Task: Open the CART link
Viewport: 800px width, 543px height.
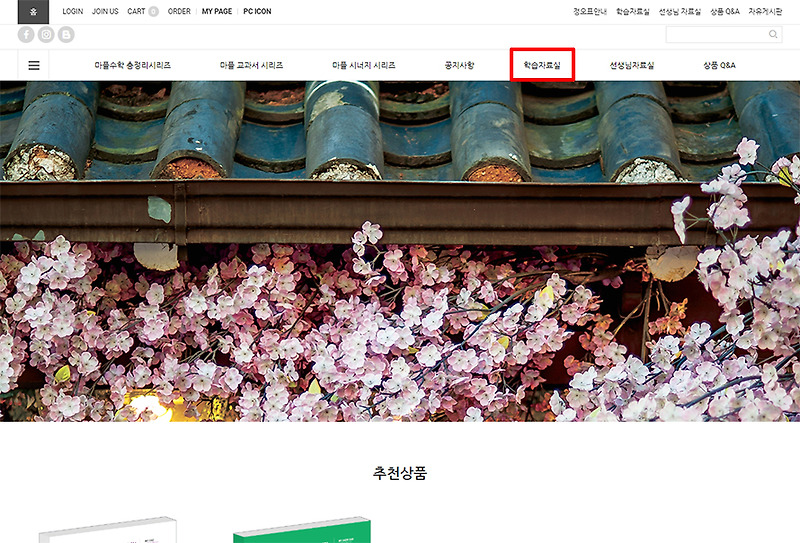Action: click(x=136, y=11)
